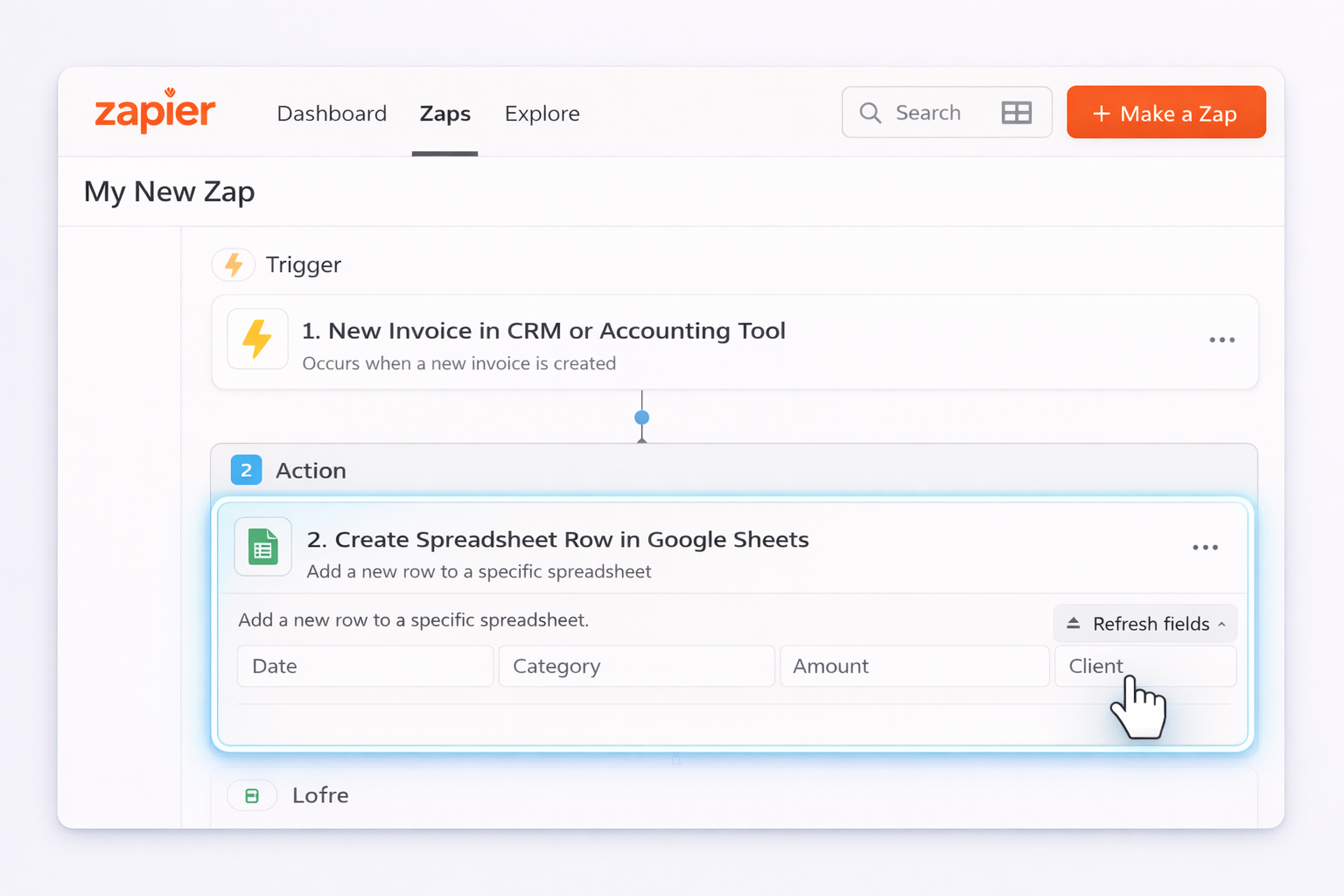1344x896 pixels.
Task: Click the Action section label
Action: pos(311,471)
